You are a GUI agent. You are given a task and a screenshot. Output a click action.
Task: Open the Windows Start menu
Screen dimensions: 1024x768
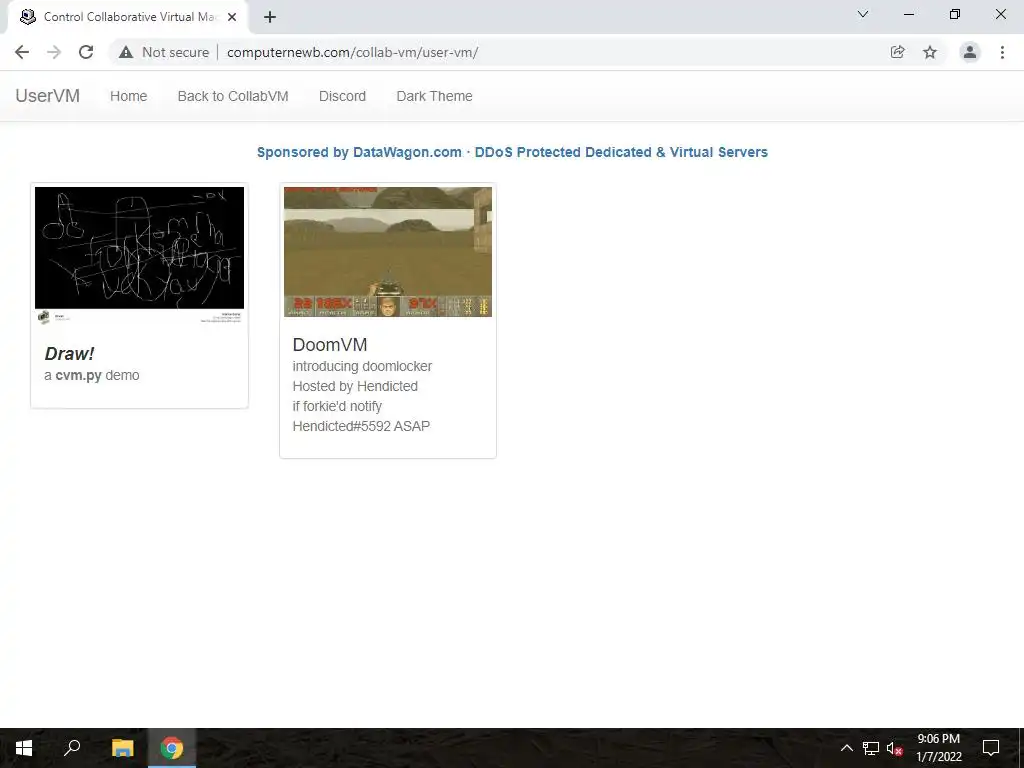[x=24, y=748]
